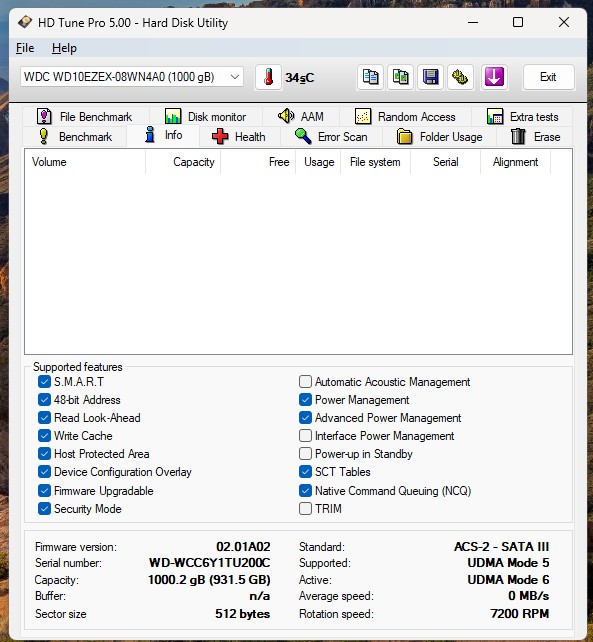
Task: Click the Serial column header
Action: click(446, 162)
